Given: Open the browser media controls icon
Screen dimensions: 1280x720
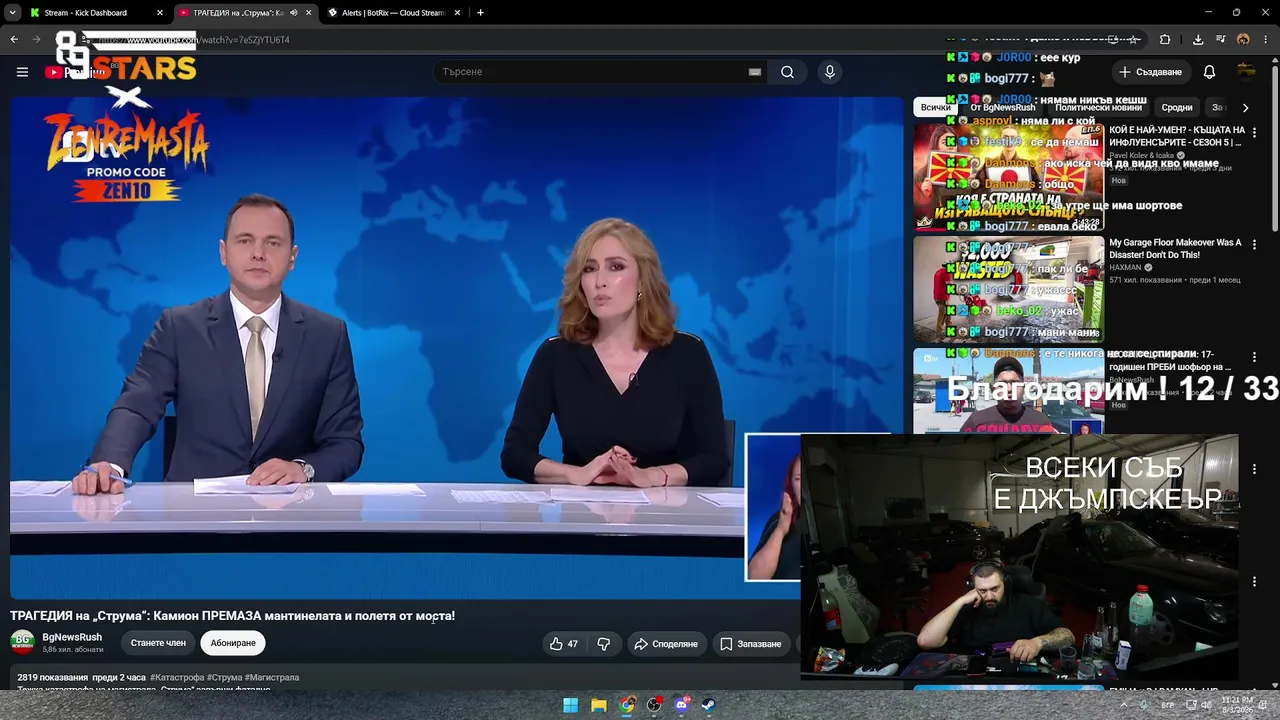Looking at the screenshot, I should click(x=1220, y=40).
